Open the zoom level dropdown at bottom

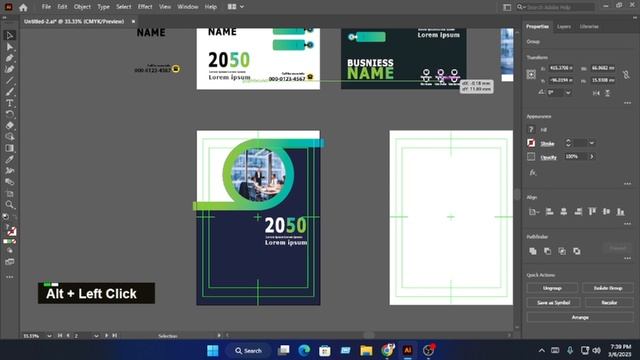tap(49, 336)
